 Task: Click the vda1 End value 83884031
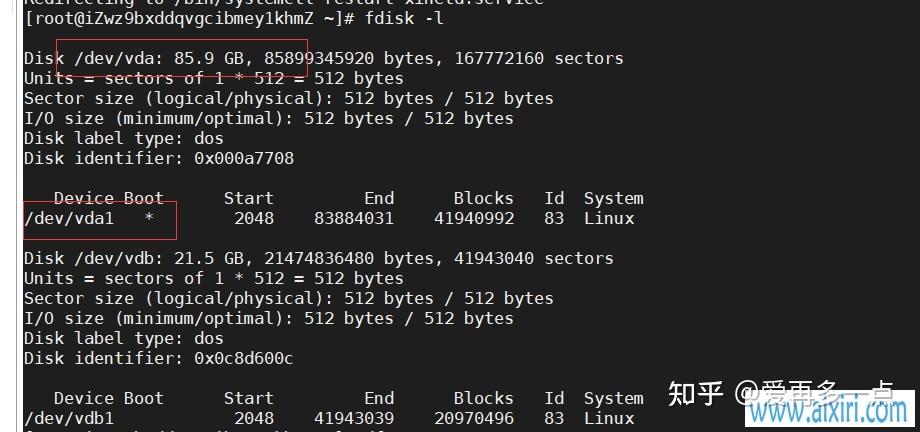354,219
